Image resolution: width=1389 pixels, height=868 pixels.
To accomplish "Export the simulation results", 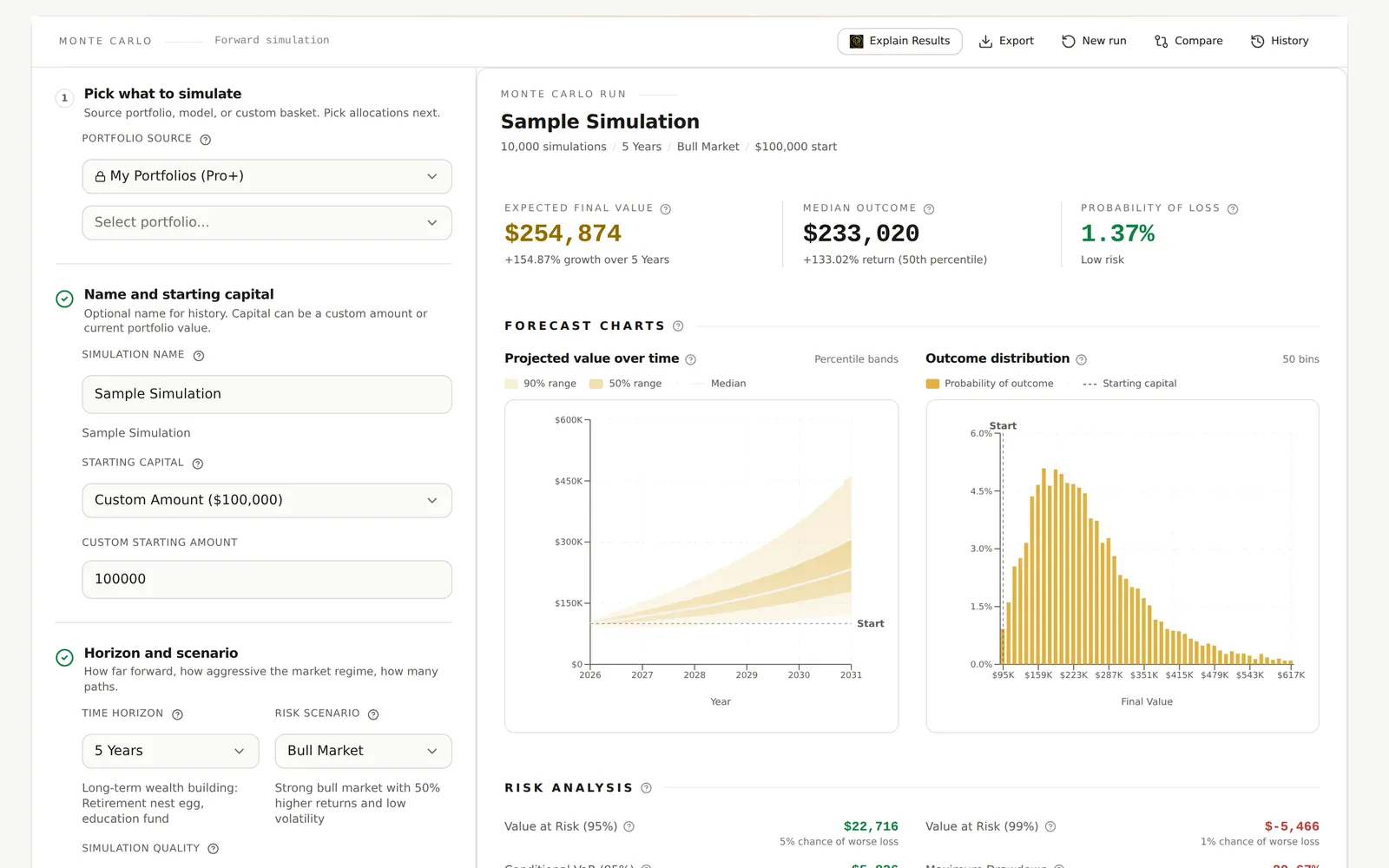I will [1006, 41].
